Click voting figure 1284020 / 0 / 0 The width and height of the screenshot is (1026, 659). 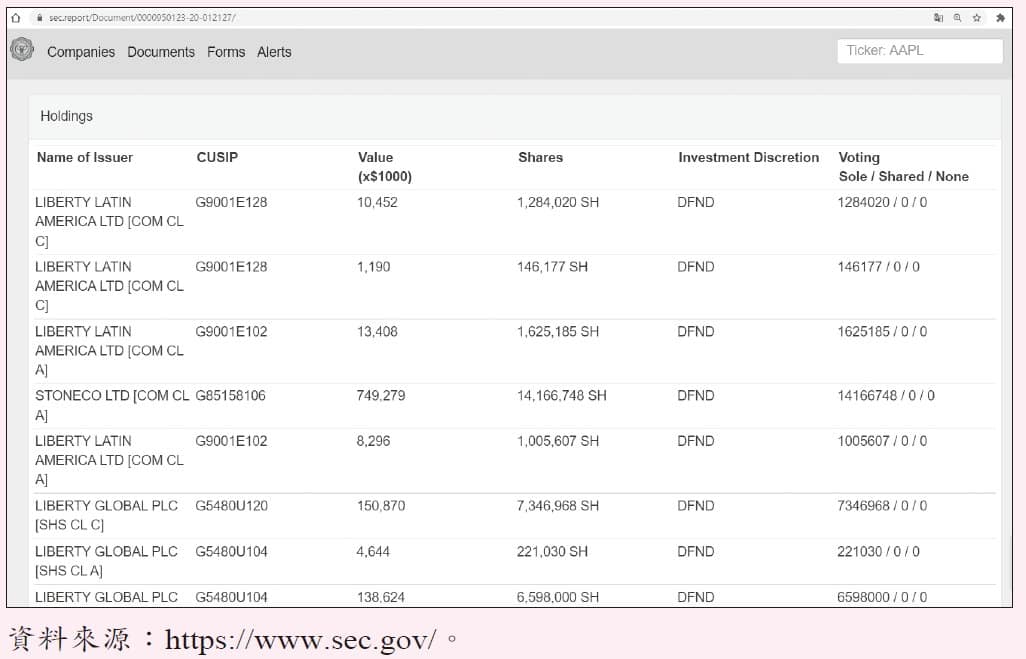pos(882,202)
